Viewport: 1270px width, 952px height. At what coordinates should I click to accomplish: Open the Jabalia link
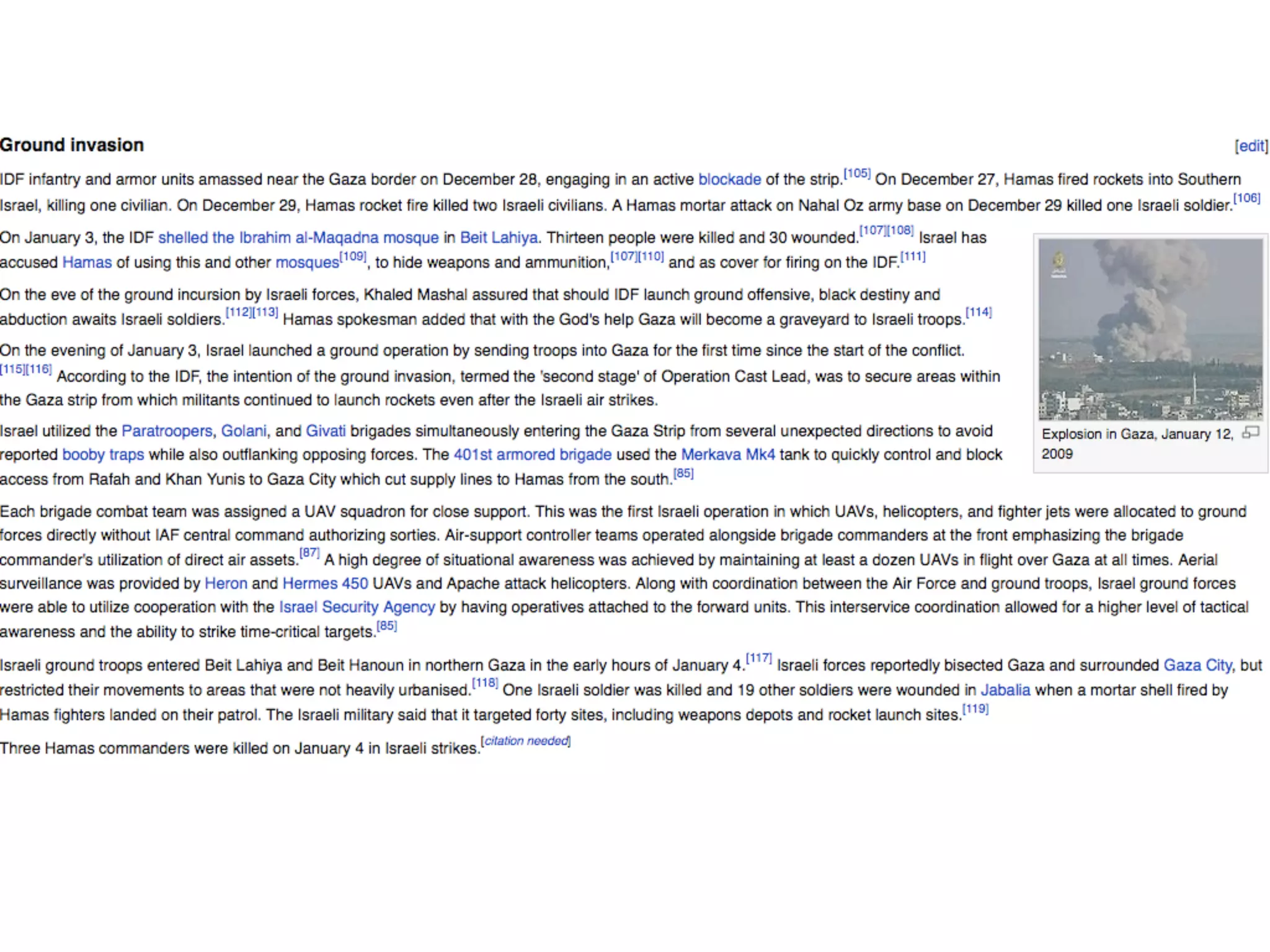point(1005,690)
